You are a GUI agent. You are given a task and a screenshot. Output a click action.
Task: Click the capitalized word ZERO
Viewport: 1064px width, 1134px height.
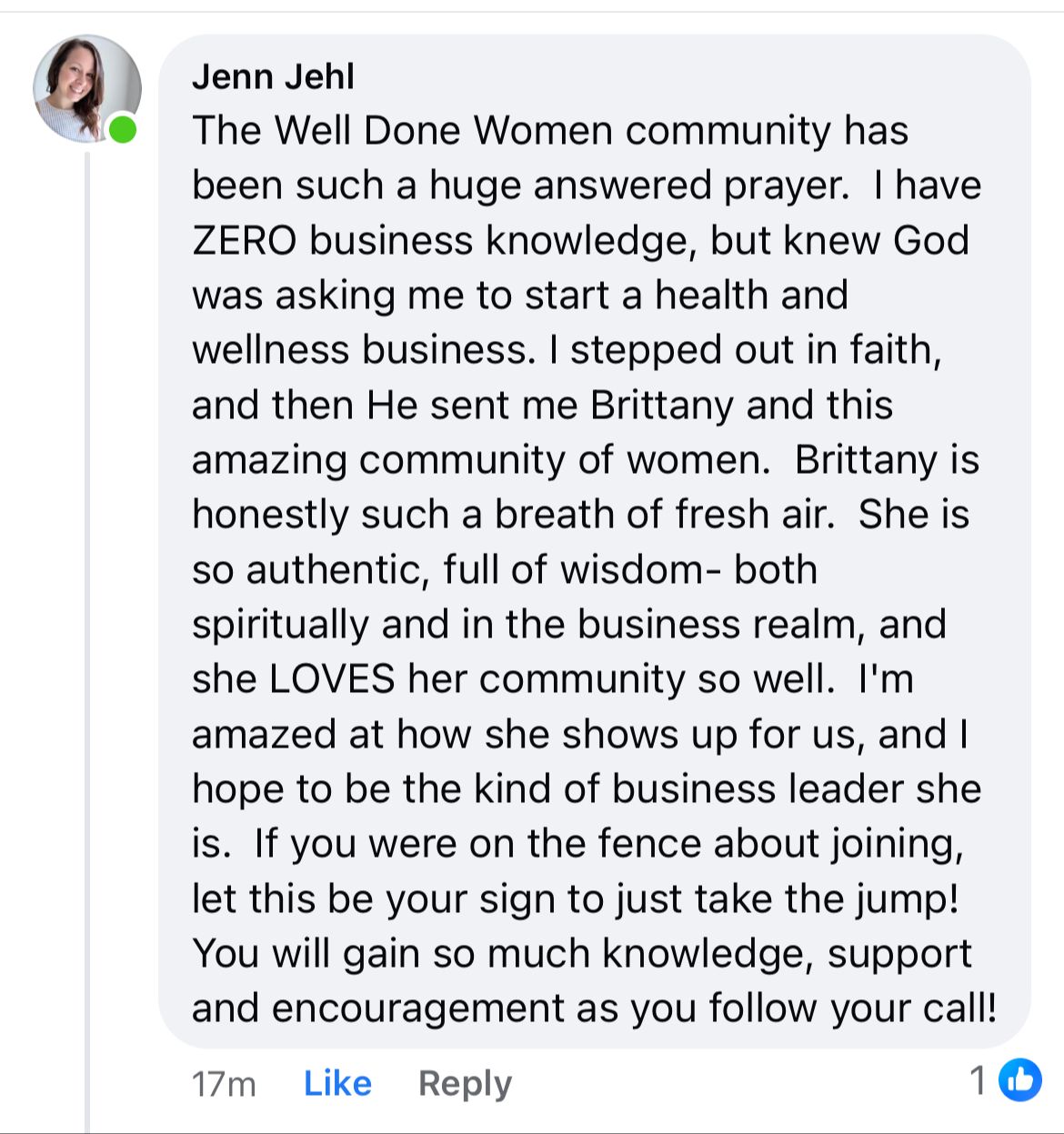pyautogui.click(x=244, y=240)
